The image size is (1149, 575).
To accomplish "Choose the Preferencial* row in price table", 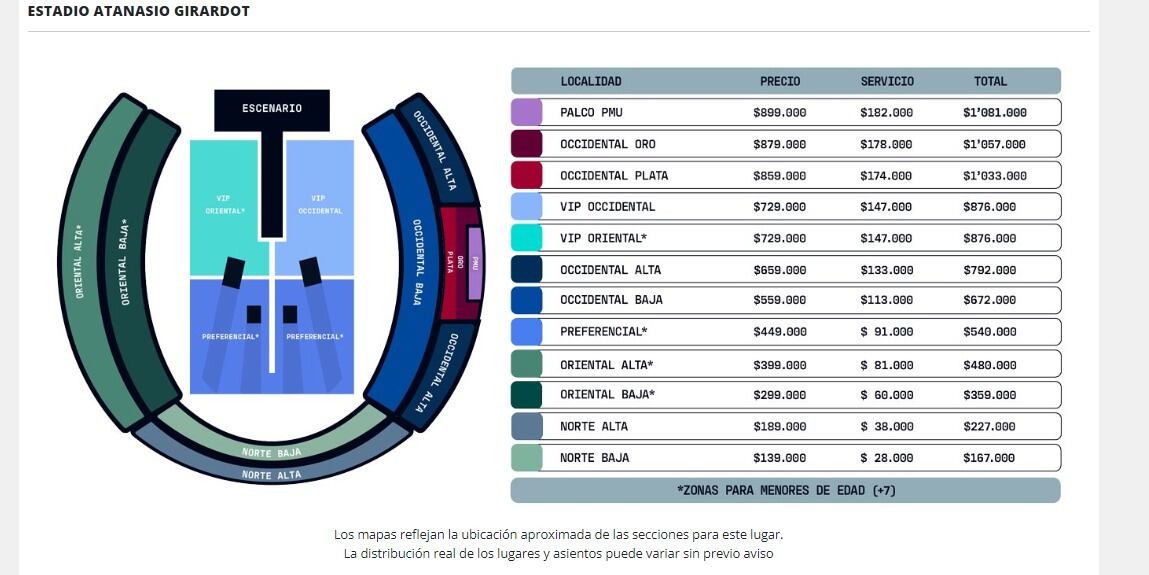I will point(785,332).
